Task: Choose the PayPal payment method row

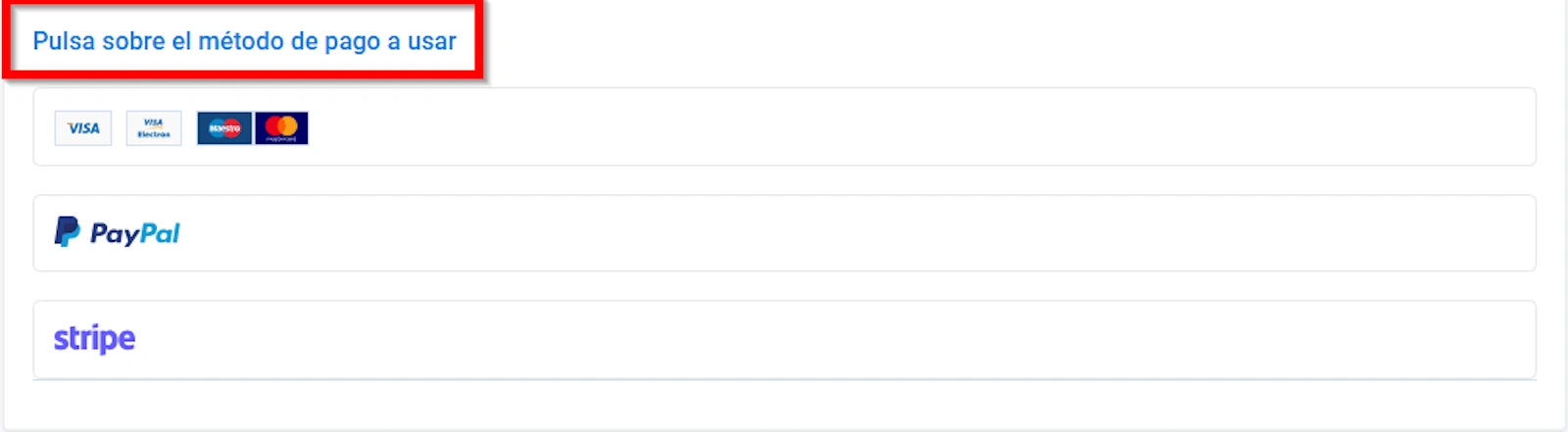Action: click(784, 233)
